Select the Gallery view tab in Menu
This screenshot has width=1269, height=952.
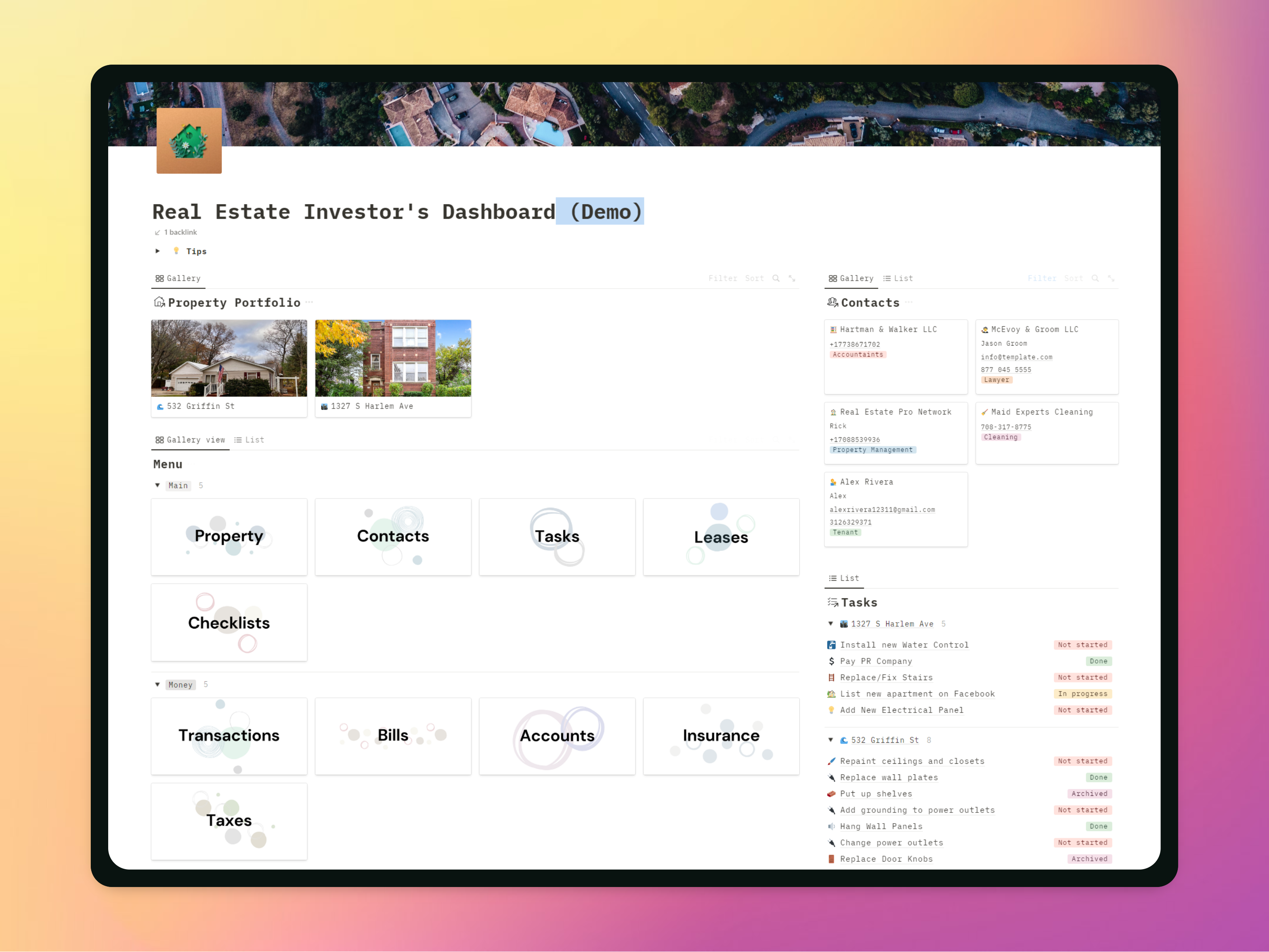[191, 440]
